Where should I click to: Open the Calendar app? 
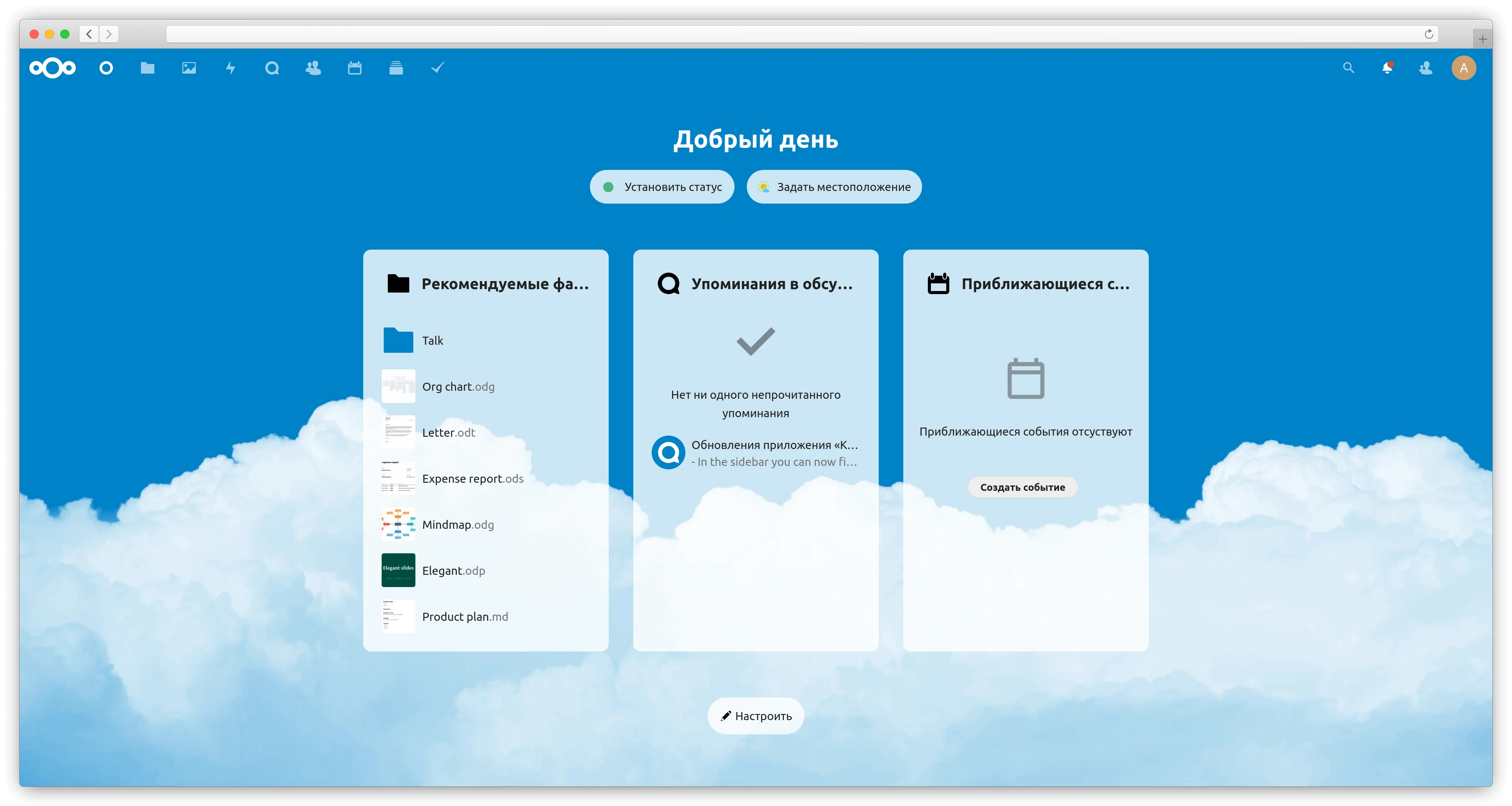[x=354, y=68]
